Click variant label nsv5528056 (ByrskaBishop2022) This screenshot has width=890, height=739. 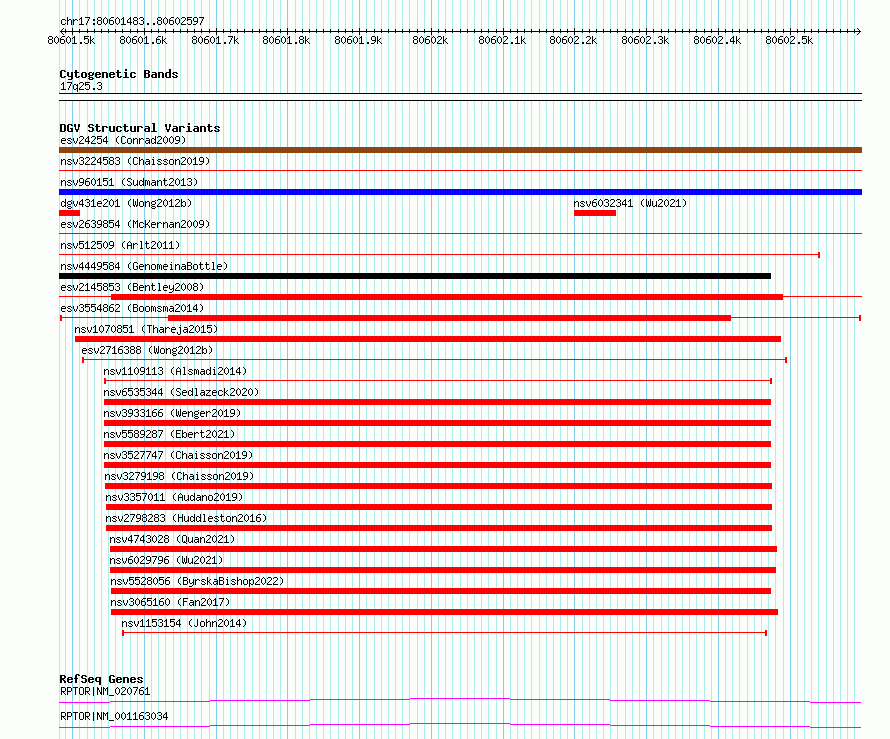197,581
